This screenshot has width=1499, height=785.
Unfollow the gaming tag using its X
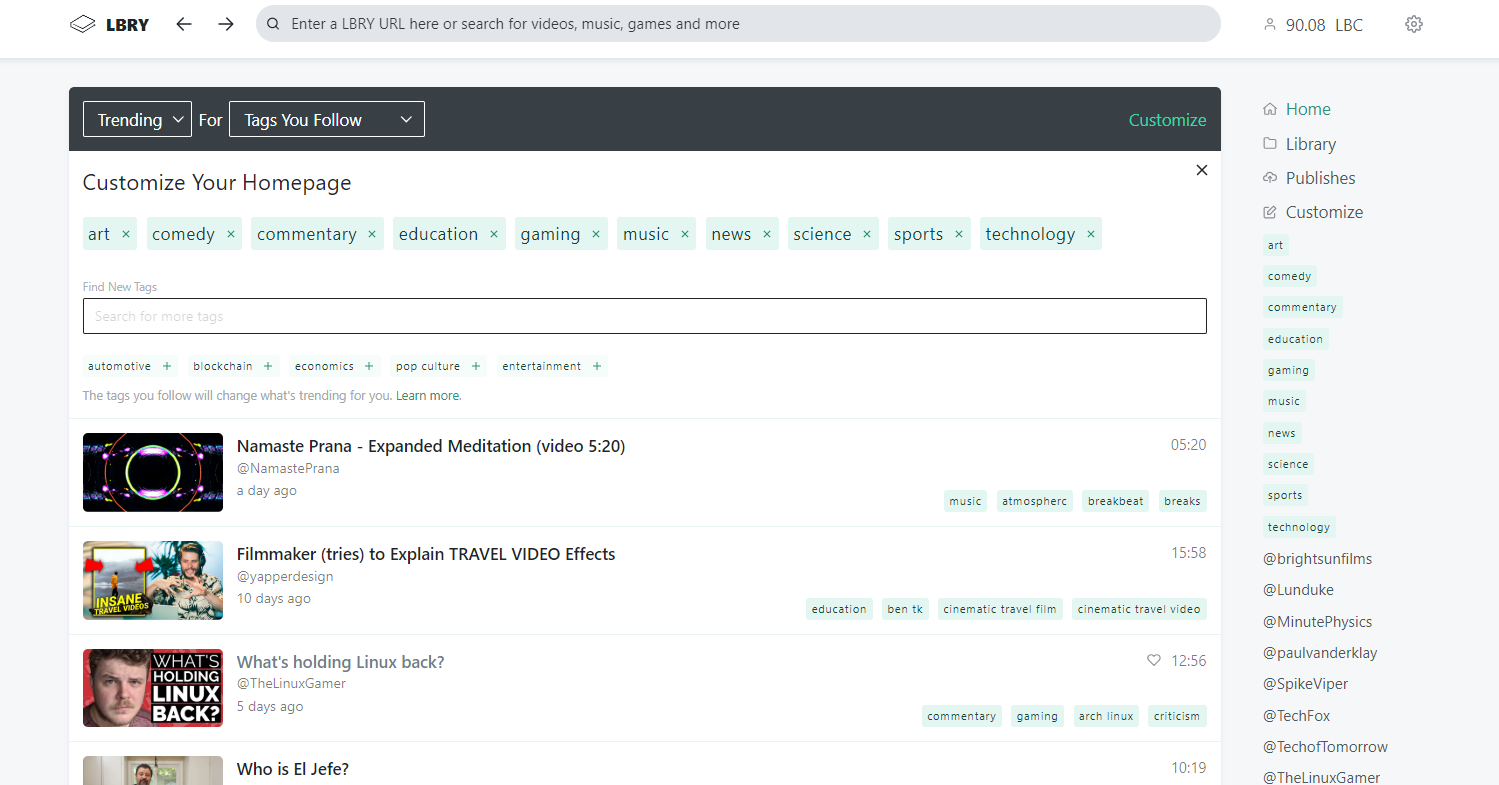pyautogui.click(x=596, y=234)
